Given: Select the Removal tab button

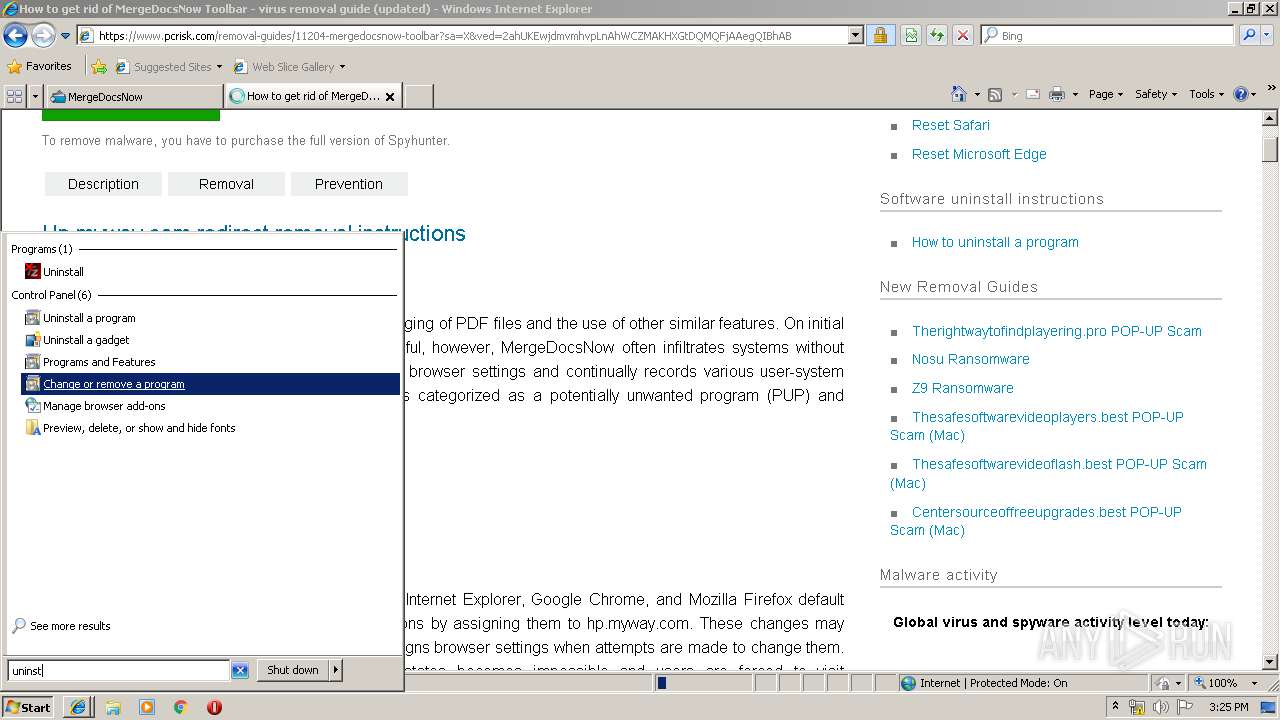Looking at the screenshot, I should [x=226, y=184].
